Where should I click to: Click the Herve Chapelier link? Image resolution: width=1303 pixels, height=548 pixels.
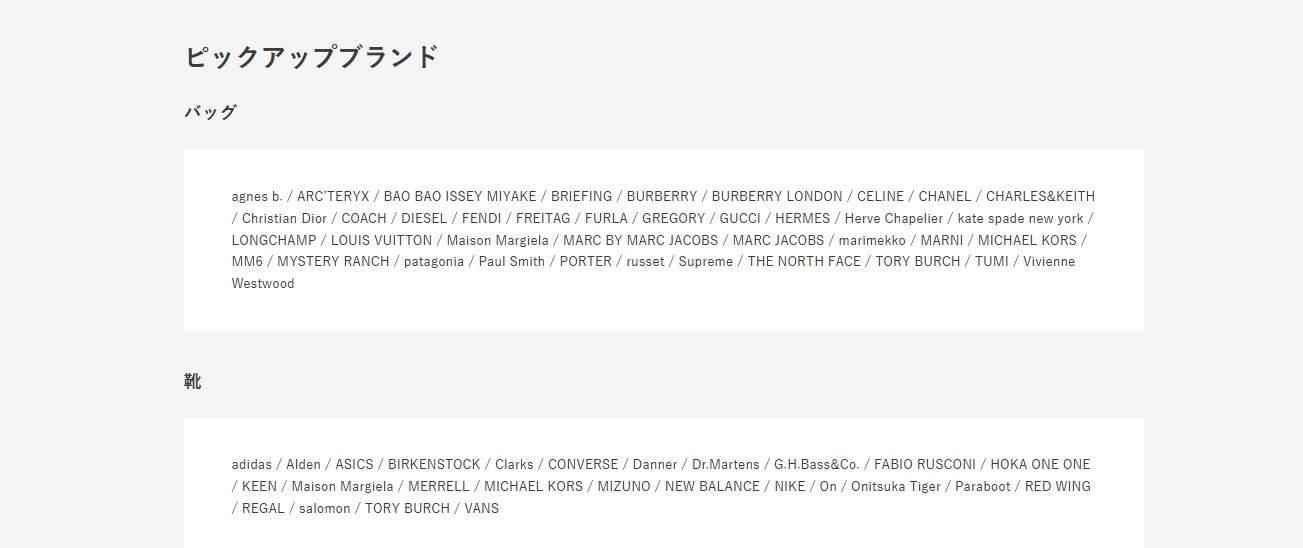coord(894,219)
